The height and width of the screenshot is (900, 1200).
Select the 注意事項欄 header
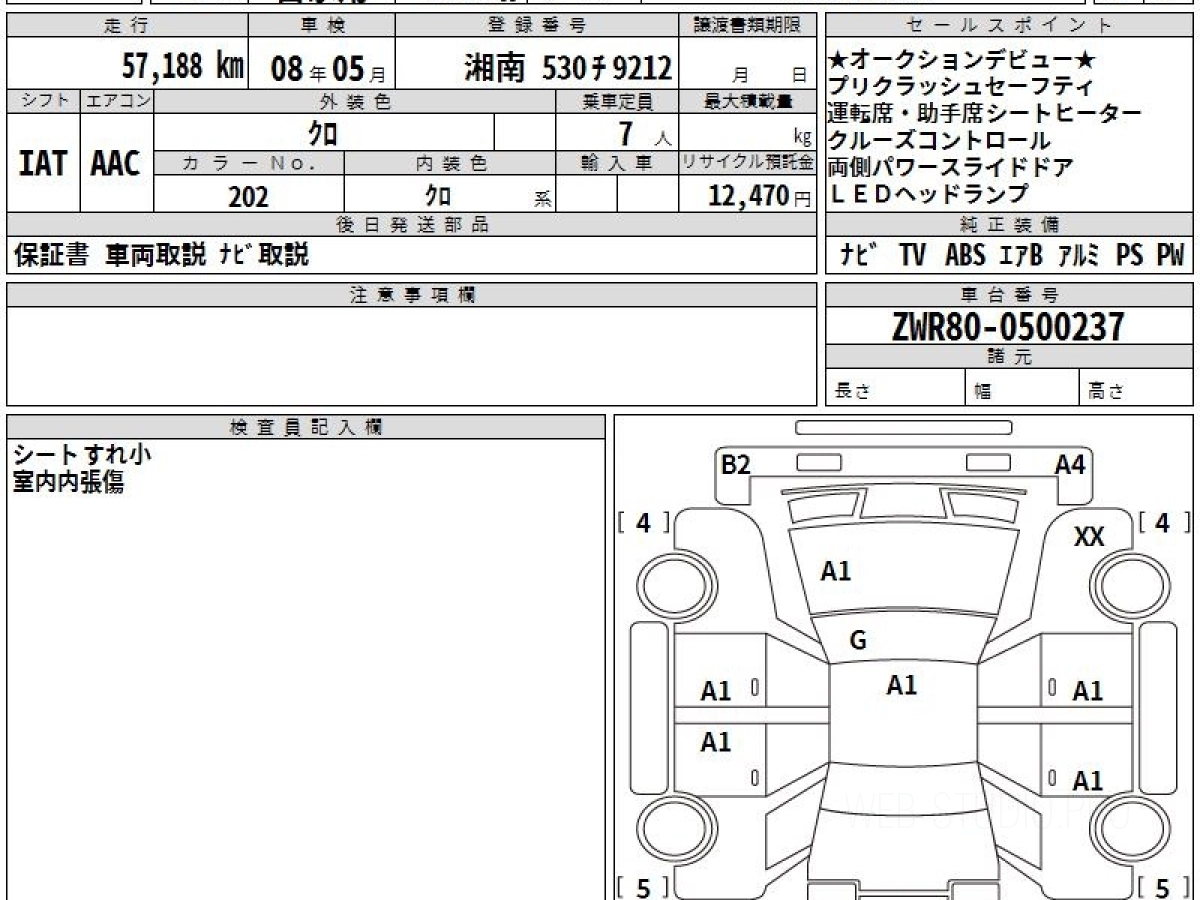point(411,294)
